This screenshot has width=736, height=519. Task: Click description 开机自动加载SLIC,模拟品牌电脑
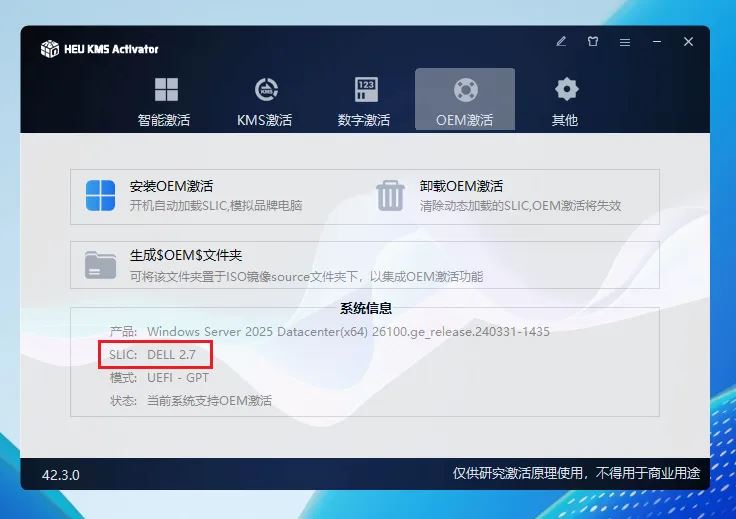216,206
